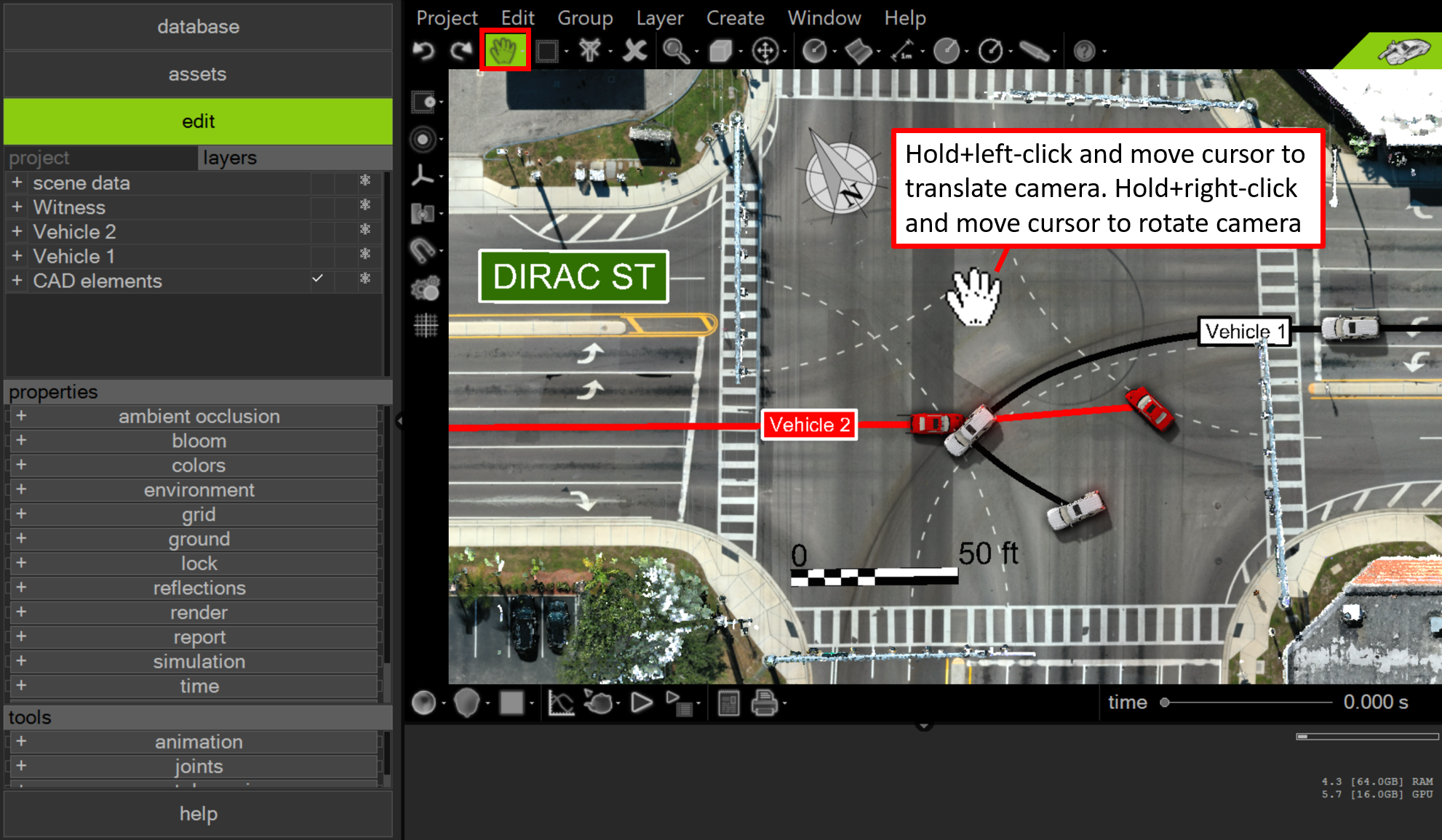Click the time slider handle
The height and width of the screenshot is (840, 1442).
1165,703
